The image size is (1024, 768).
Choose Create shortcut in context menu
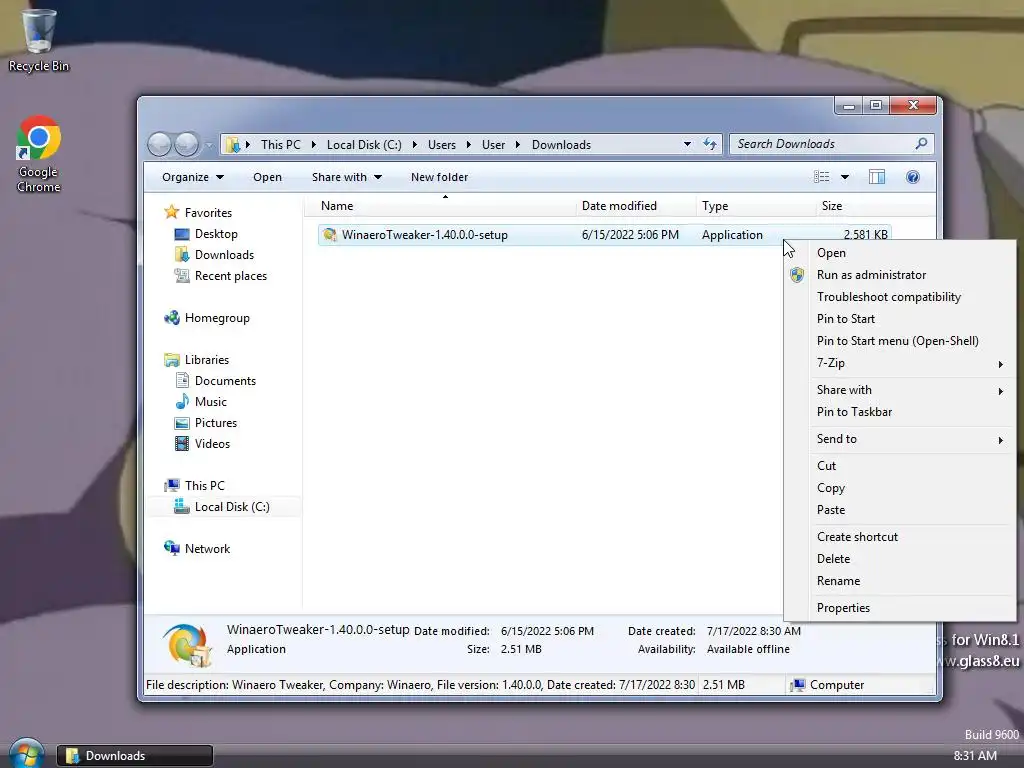tap(900, 537)
